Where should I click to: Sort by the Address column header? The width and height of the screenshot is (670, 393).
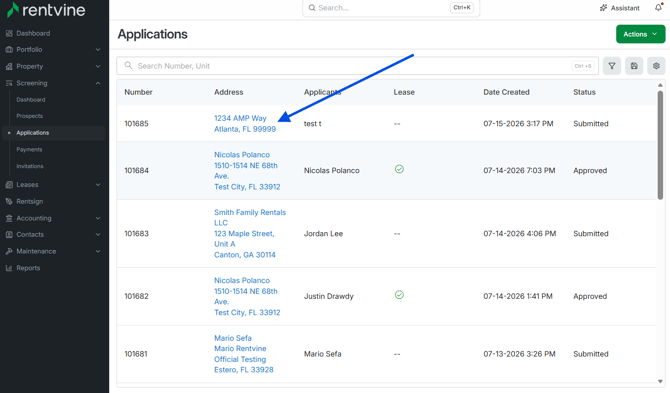tap(229, 92)
